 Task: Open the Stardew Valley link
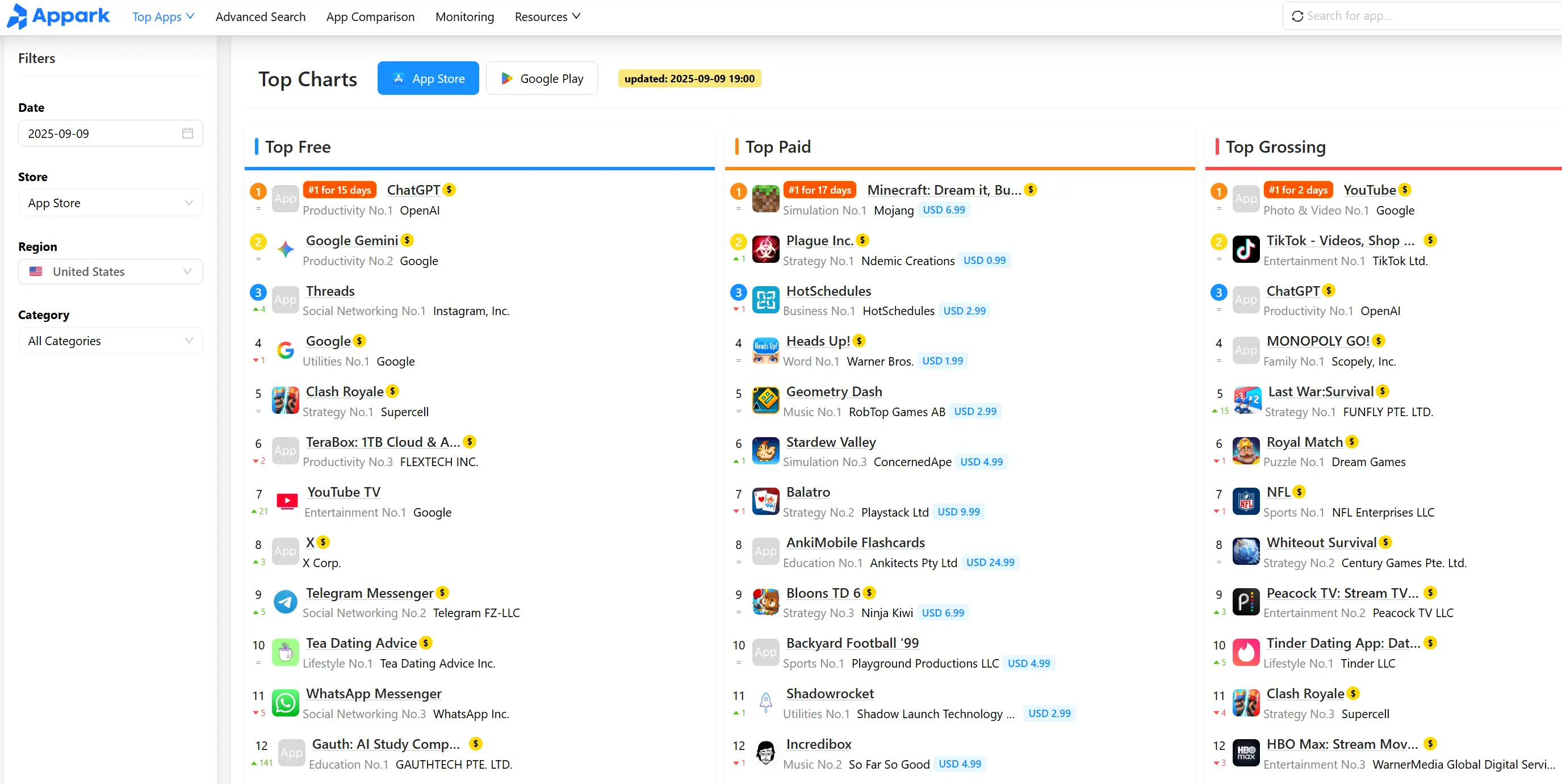[831, 442]
